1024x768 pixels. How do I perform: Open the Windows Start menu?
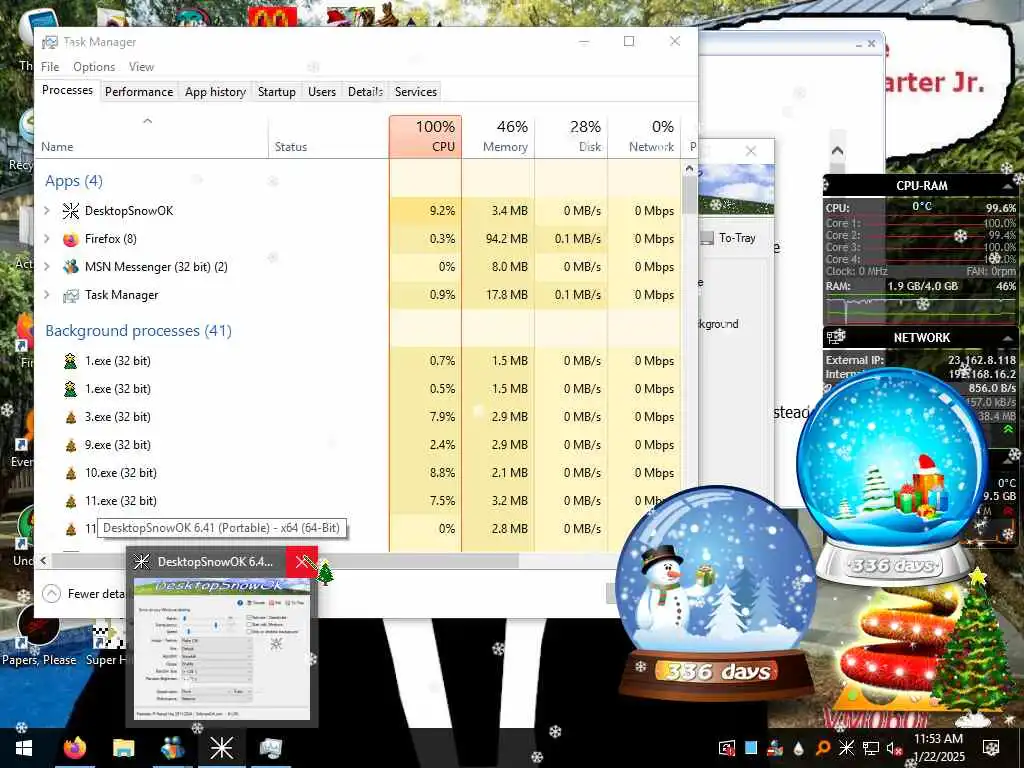24,748
